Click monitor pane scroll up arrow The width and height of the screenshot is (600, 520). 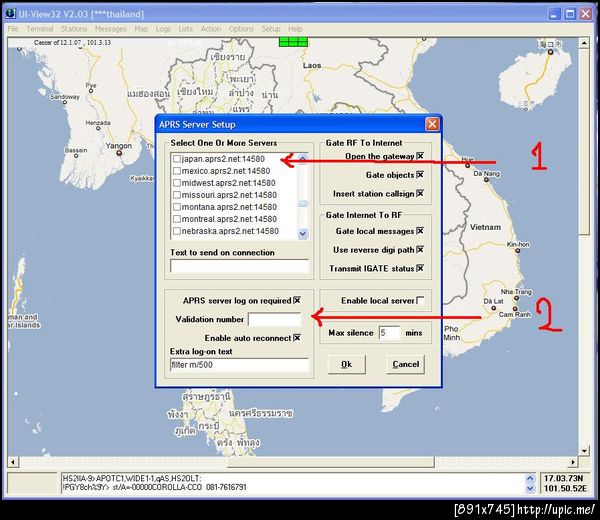(x=530, y=478)
